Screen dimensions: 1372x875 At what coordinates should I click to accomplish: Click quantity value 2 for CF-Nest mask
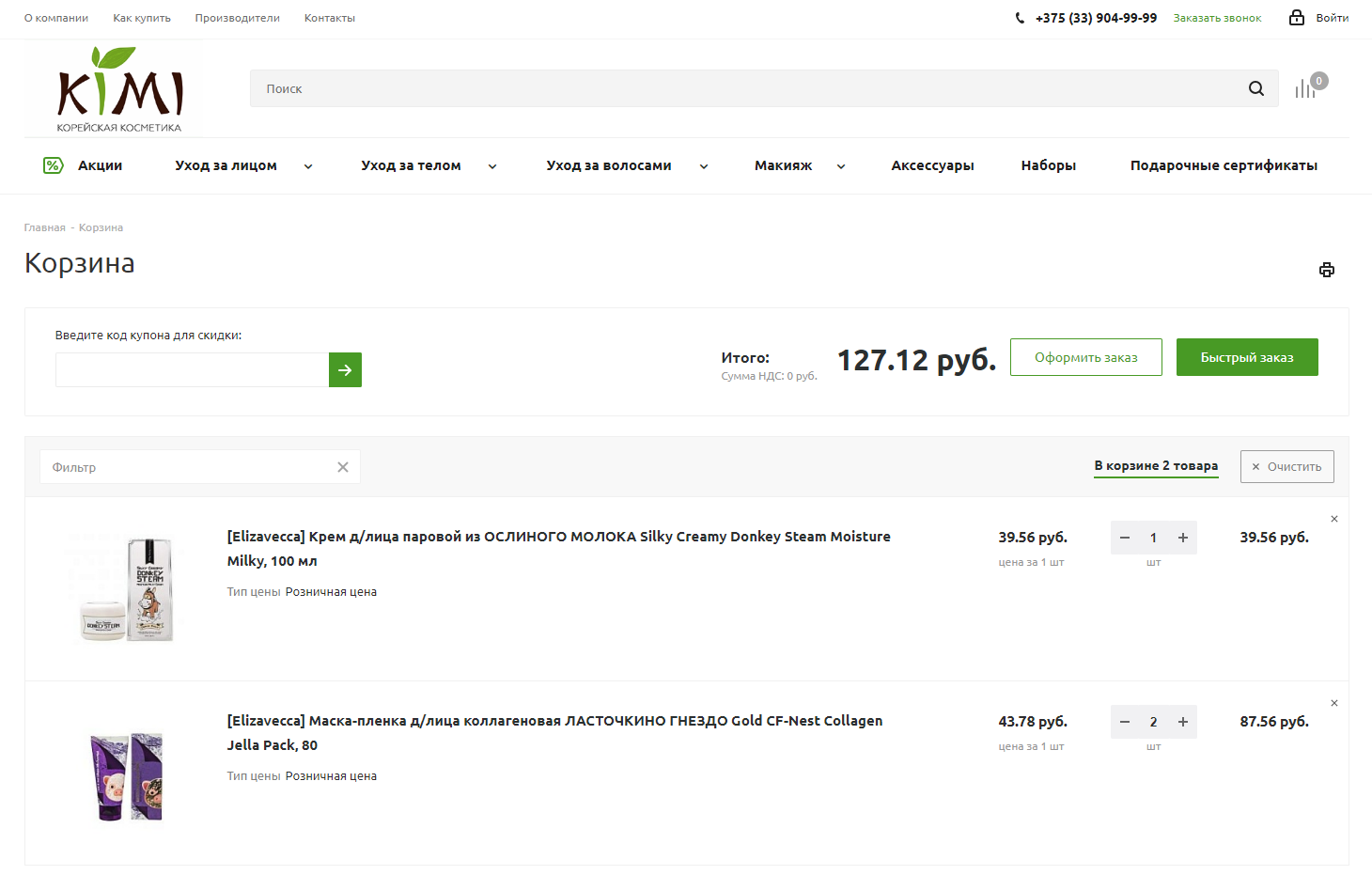click(x=1154, y=722)
